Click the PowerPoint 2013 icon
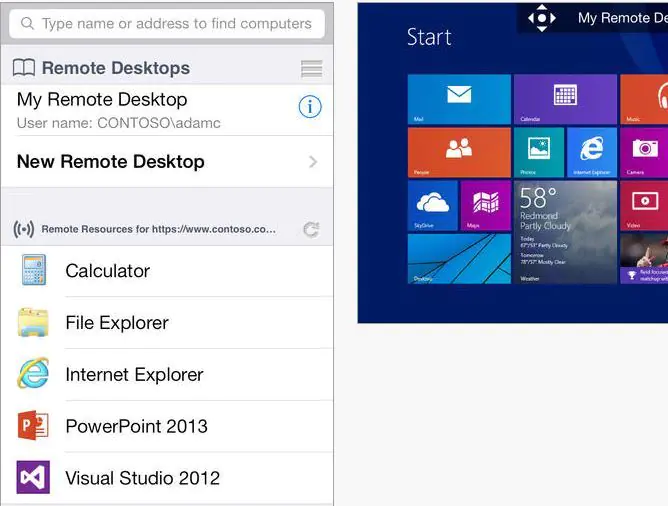668x506 pixels. pyautogui.click(x=33, y=426)
